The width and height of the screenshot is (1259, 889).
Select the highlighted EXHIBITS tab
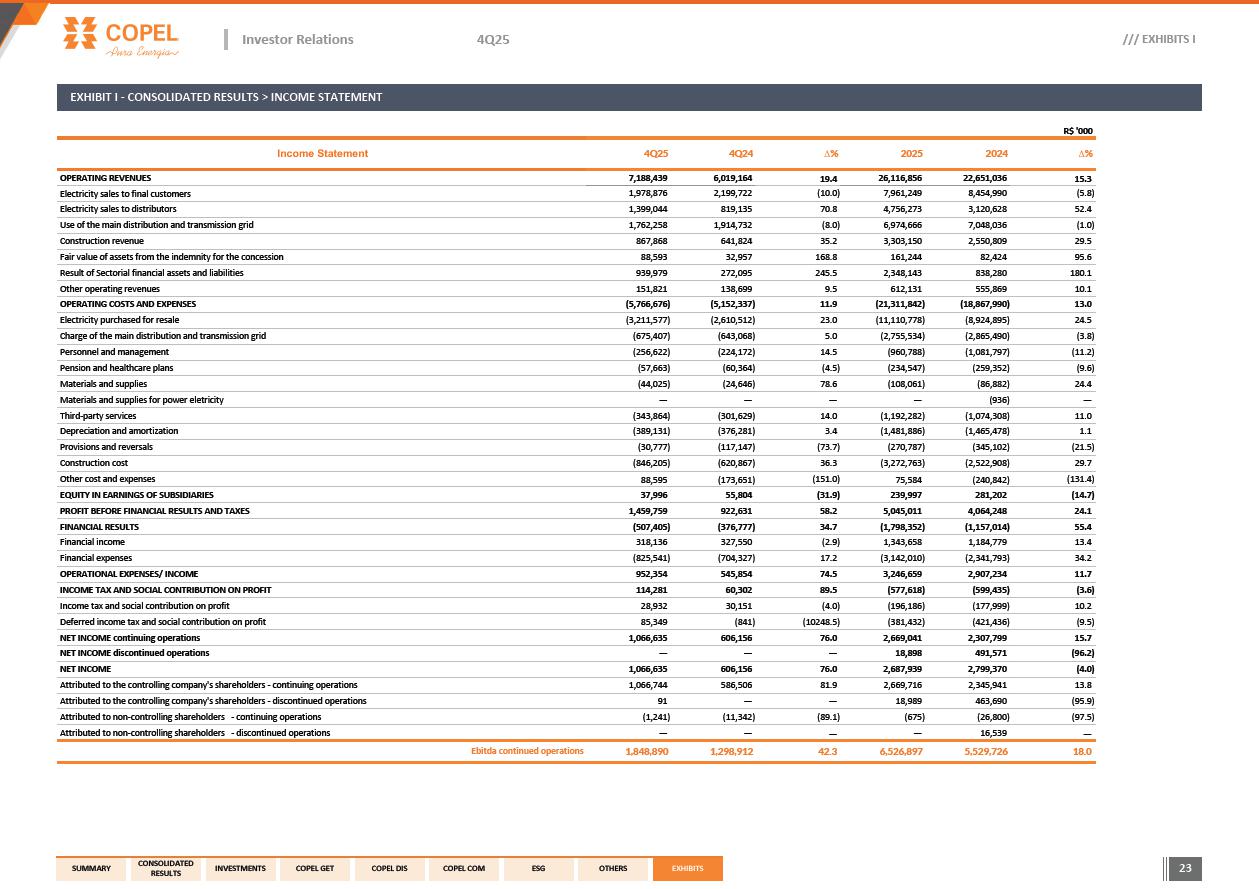click(688, 869)
